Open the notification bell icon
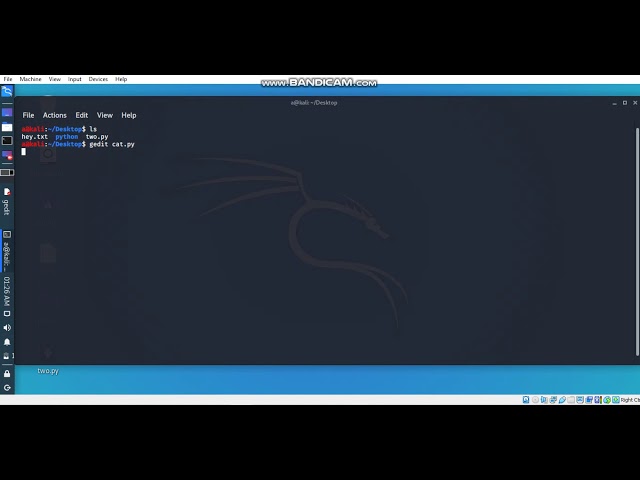Screen dimensions: 640x480 7,342
